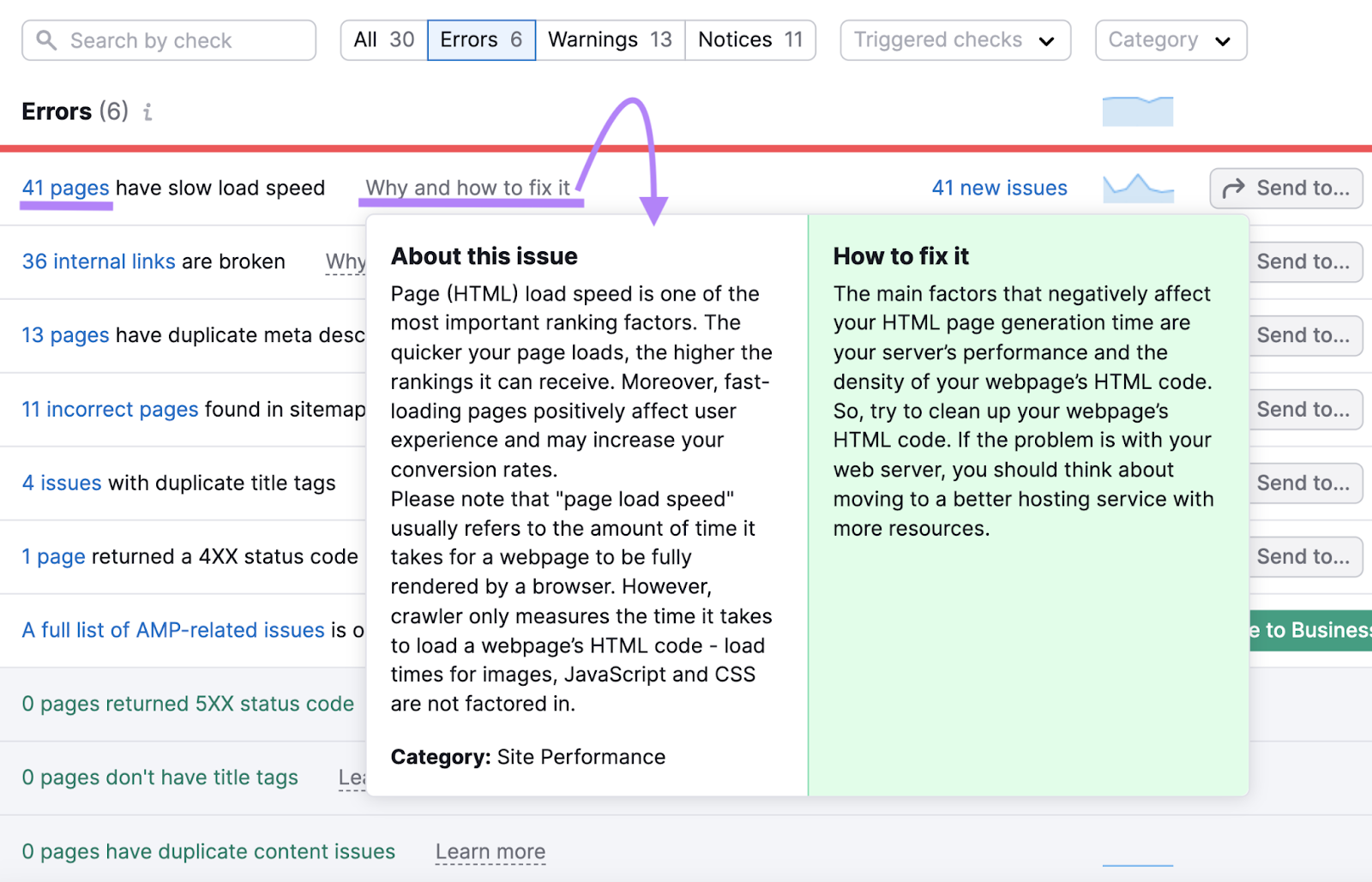Click the search magnifier icon
Image resolution: width=1372 pixels, height=882 pixels.
pyautogui.click(x=47, y=39)
